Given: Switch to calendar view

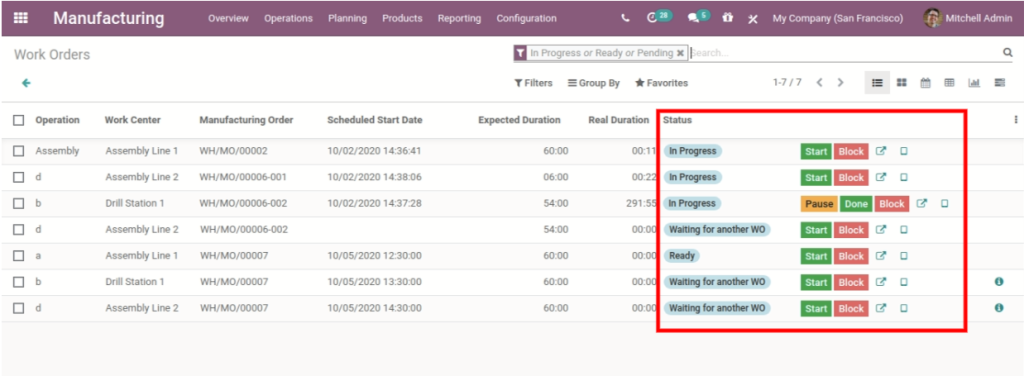Looking at the screenshot, I should [x=925, y=83].
